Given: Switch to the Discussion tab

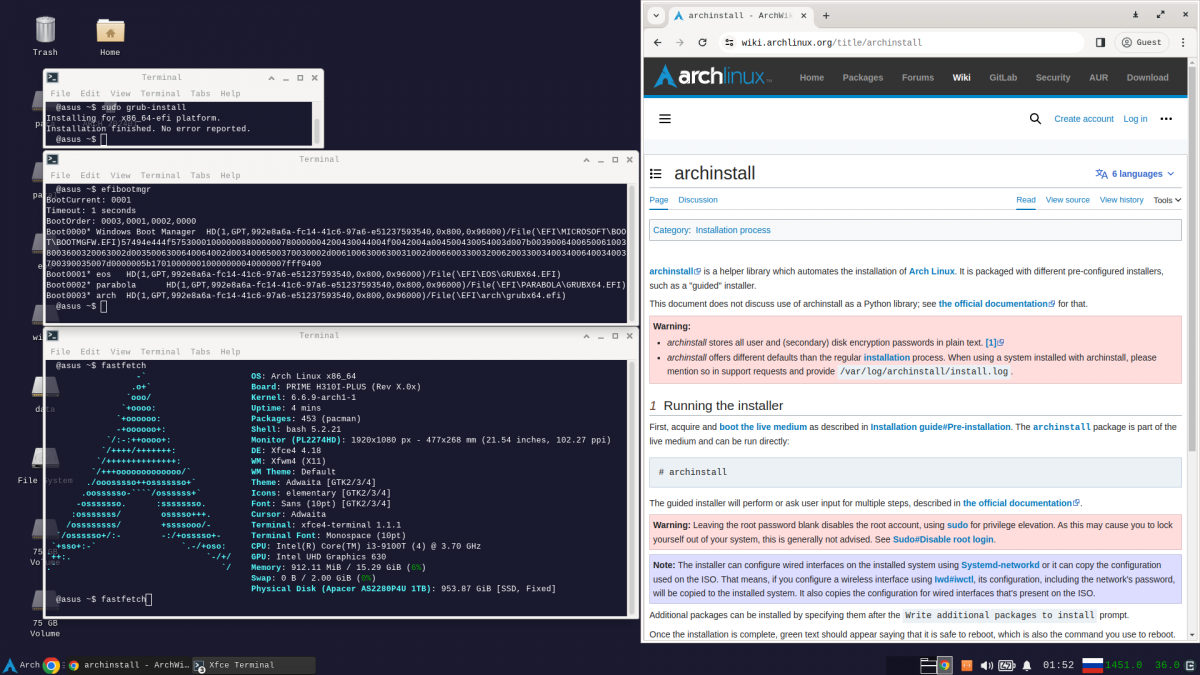Looking at the screenshot, I should pos(698,200).
